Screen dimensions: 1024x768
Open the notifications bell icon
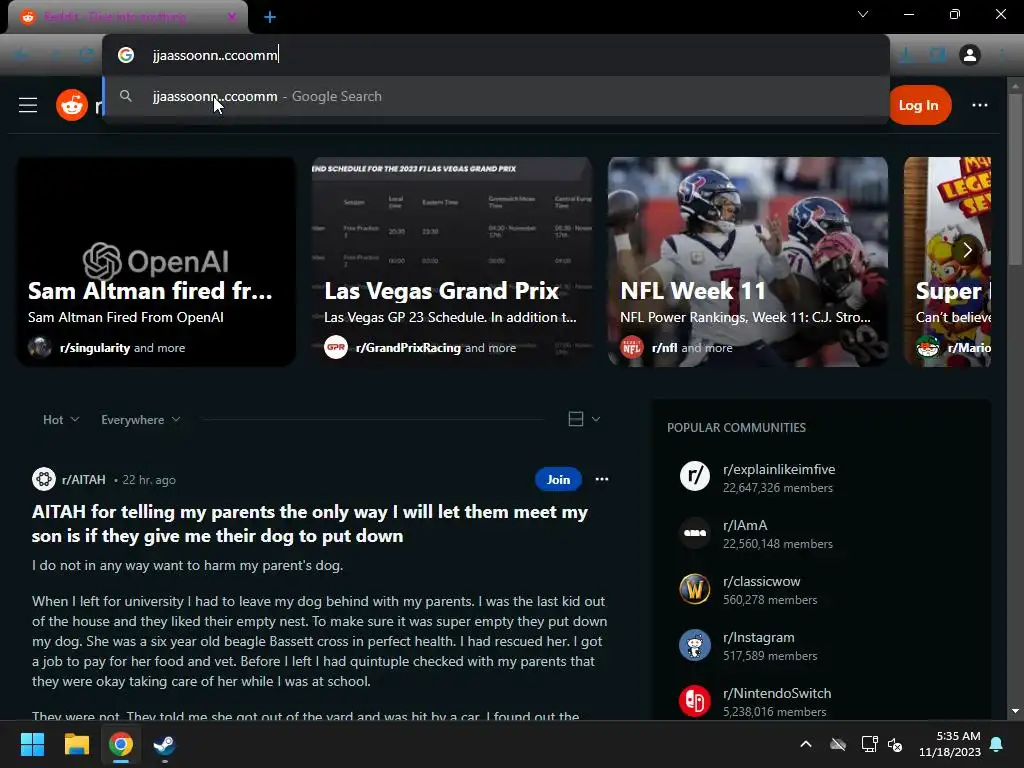click(997, 744)
